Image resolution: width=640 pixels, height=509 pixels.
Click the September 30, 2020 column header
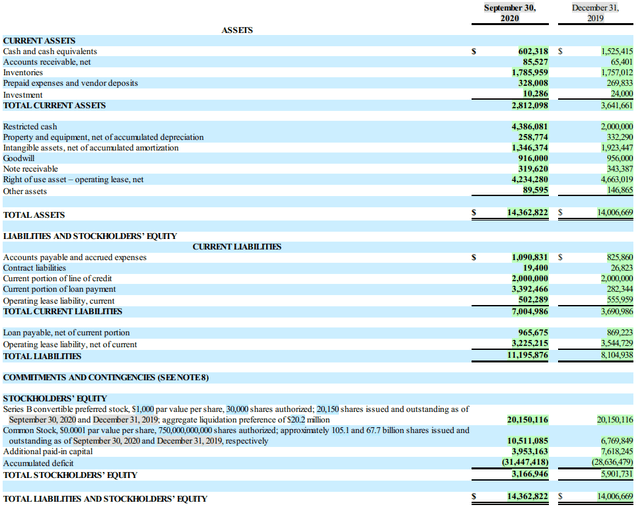coord(509,12)
